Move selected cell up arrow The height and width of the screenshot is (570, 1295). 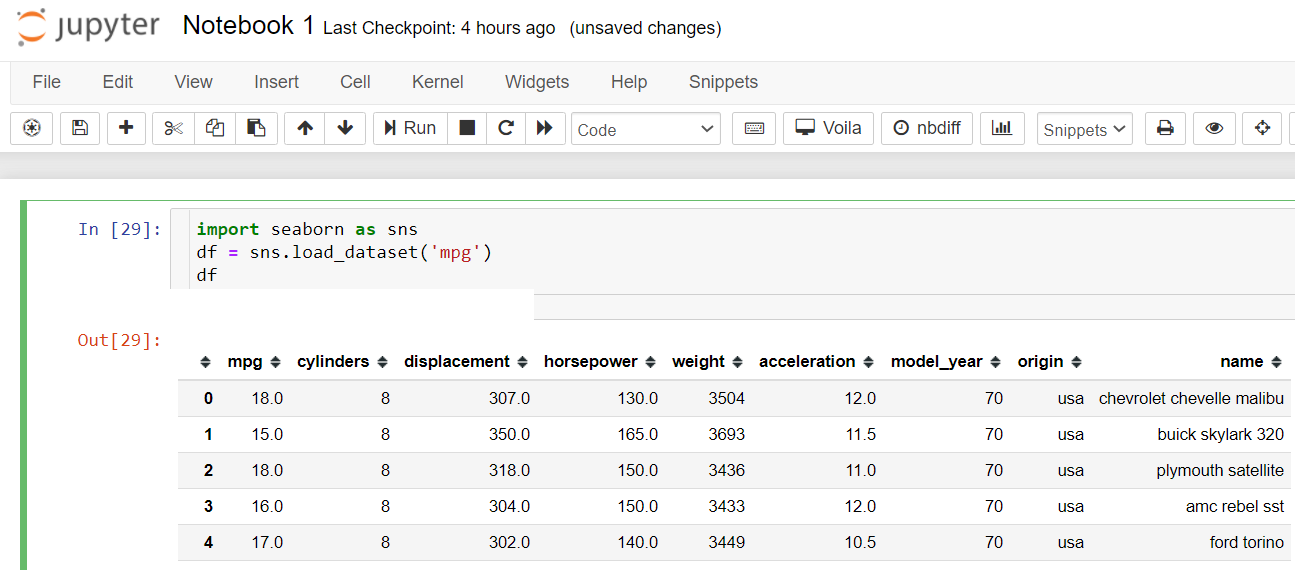coord(305,128)
